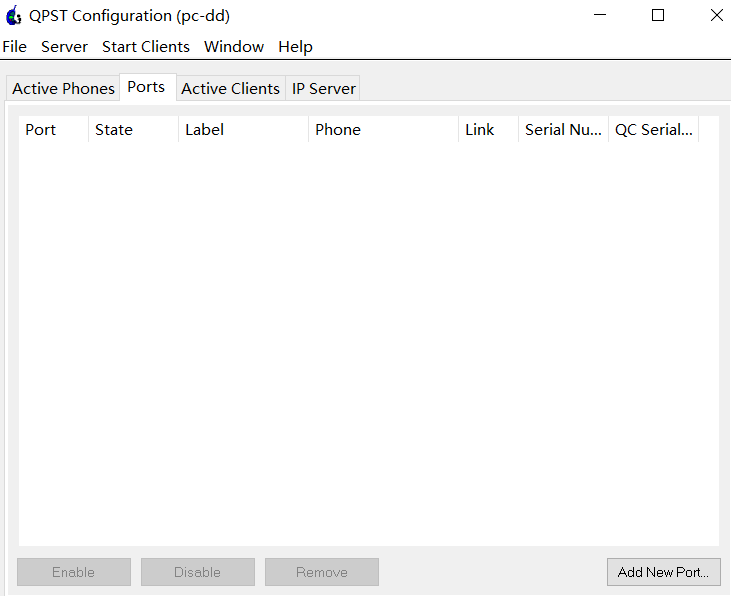Image resolution: width=731 pixels, height=596 pixels.
Task: Sort by the Port column header
Action: click(x=54, y=129)
